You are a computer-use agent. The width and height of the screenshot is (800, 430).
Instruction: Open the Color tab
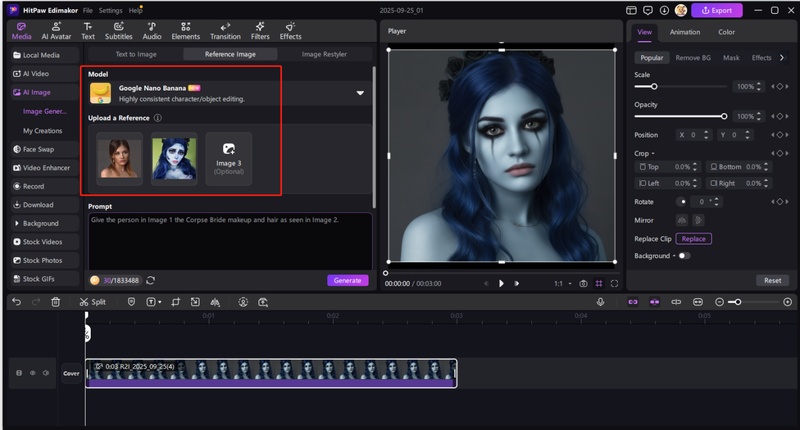click(x=726, y=32)
